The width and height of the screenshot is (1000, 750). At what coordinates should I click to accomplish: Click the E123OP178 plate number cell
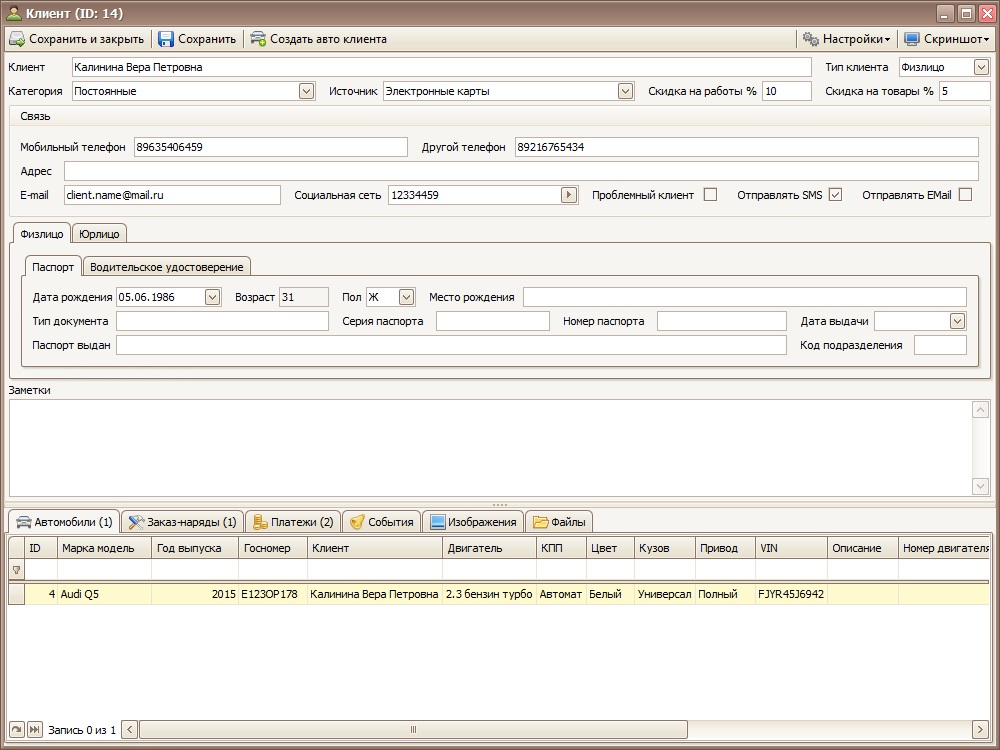coord(273,594)
